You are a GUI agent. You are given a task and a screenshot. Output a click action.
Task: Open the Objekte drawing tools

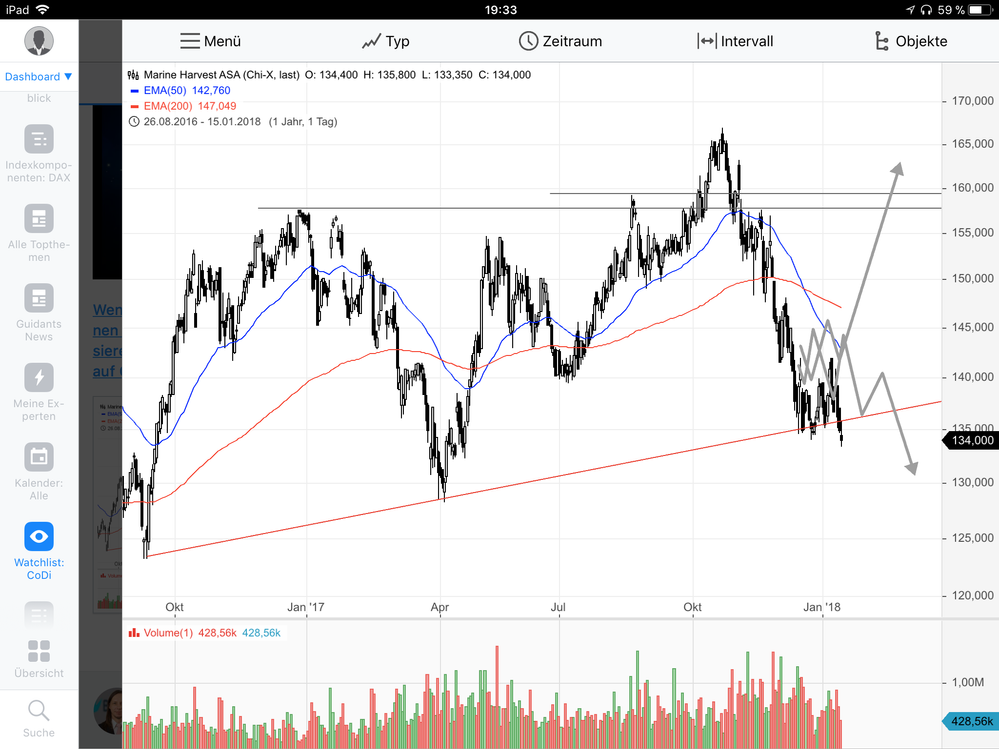pyautogui.click(x=909, y=41)
